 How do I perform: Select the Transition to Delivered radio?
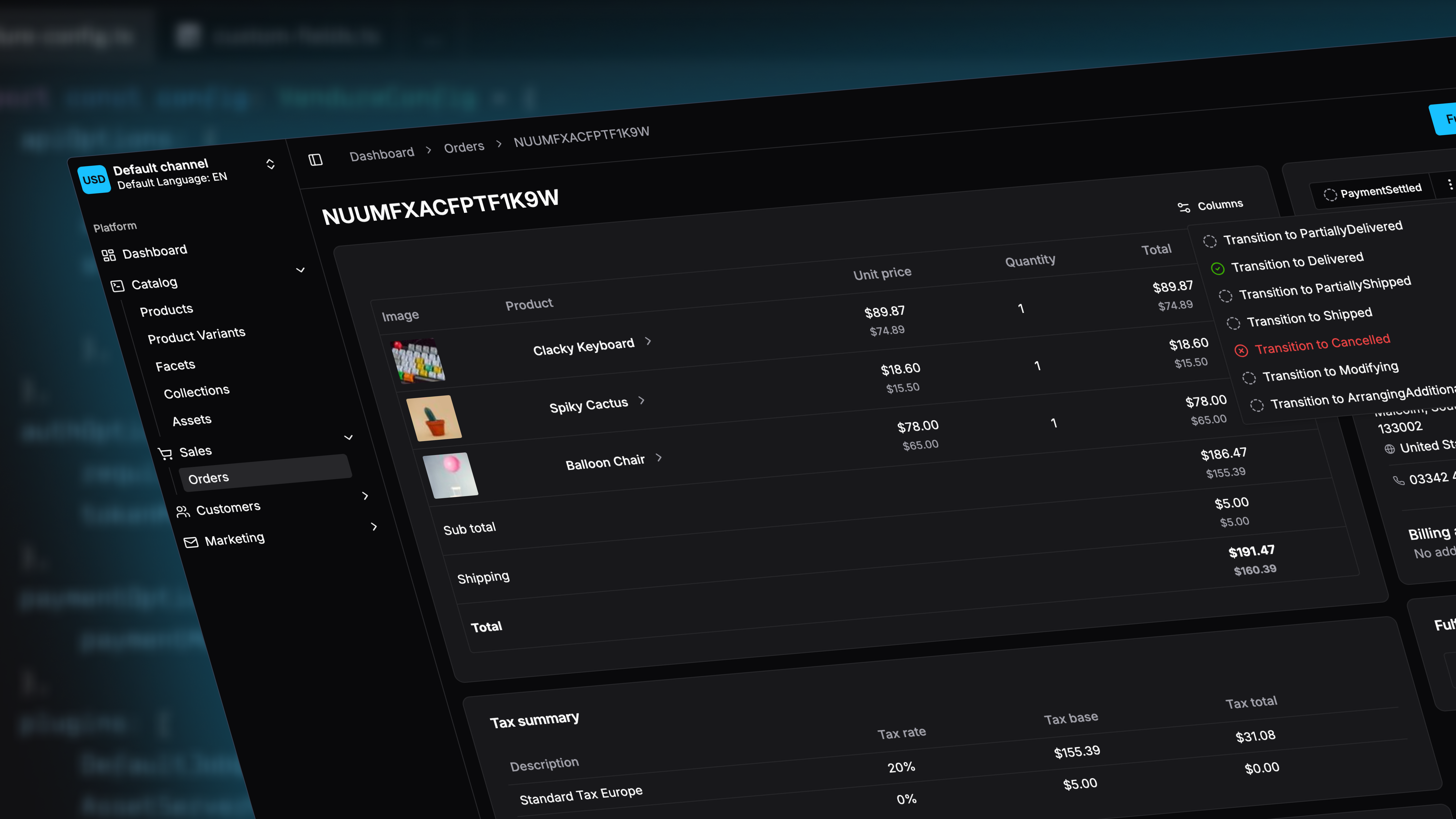[x=1219, y=269]
